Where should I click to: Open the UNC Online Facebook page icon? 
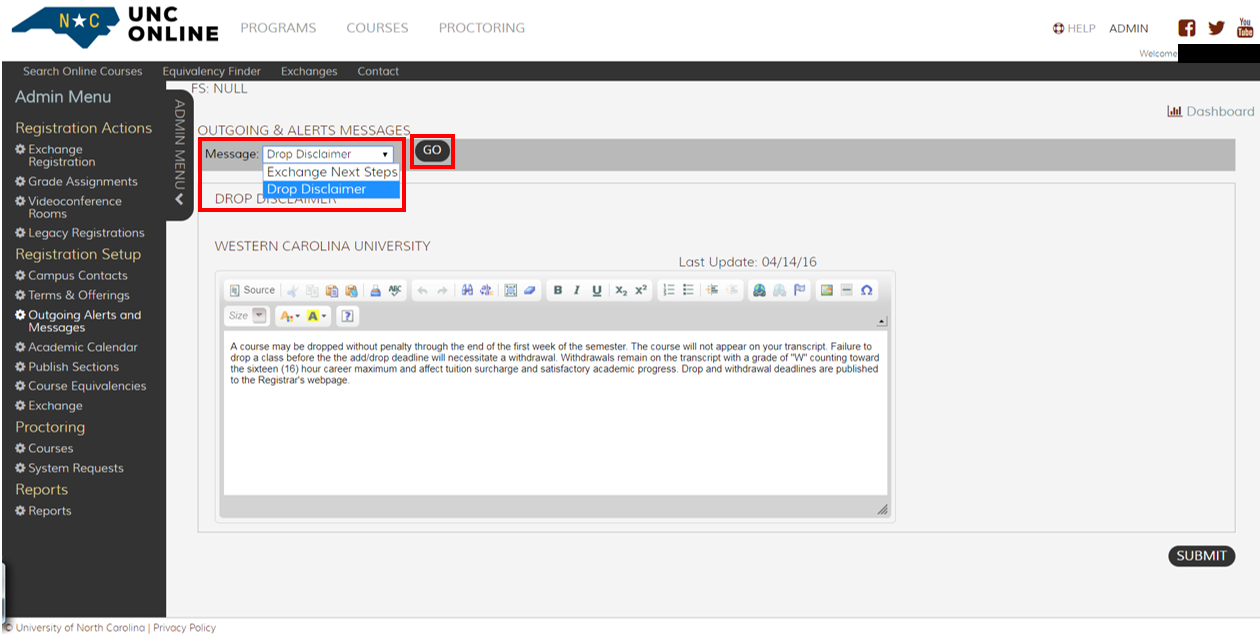pyautogui.click(x=1187, y=28)
